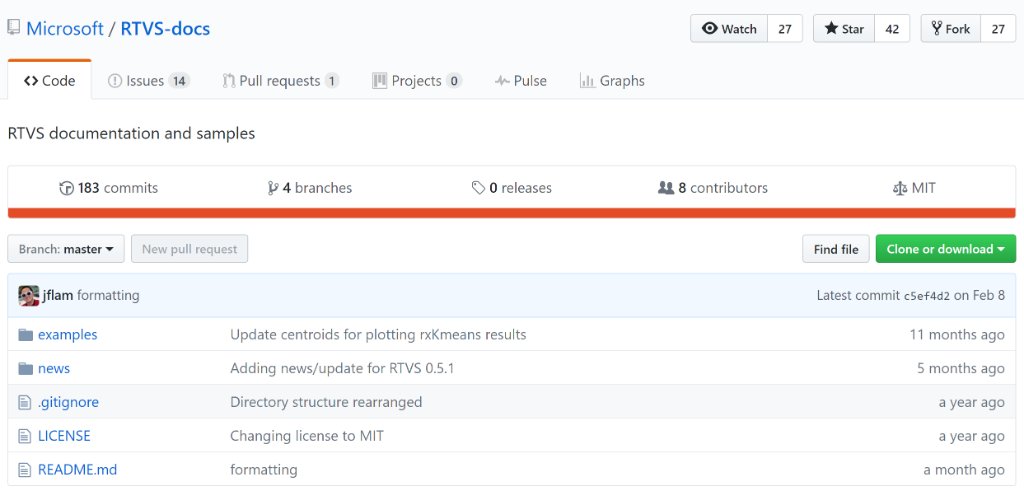This screenshot has height=491, width=1024.
Task: Open commit 'Directory structure rearranged'
Action: (326, 402)
